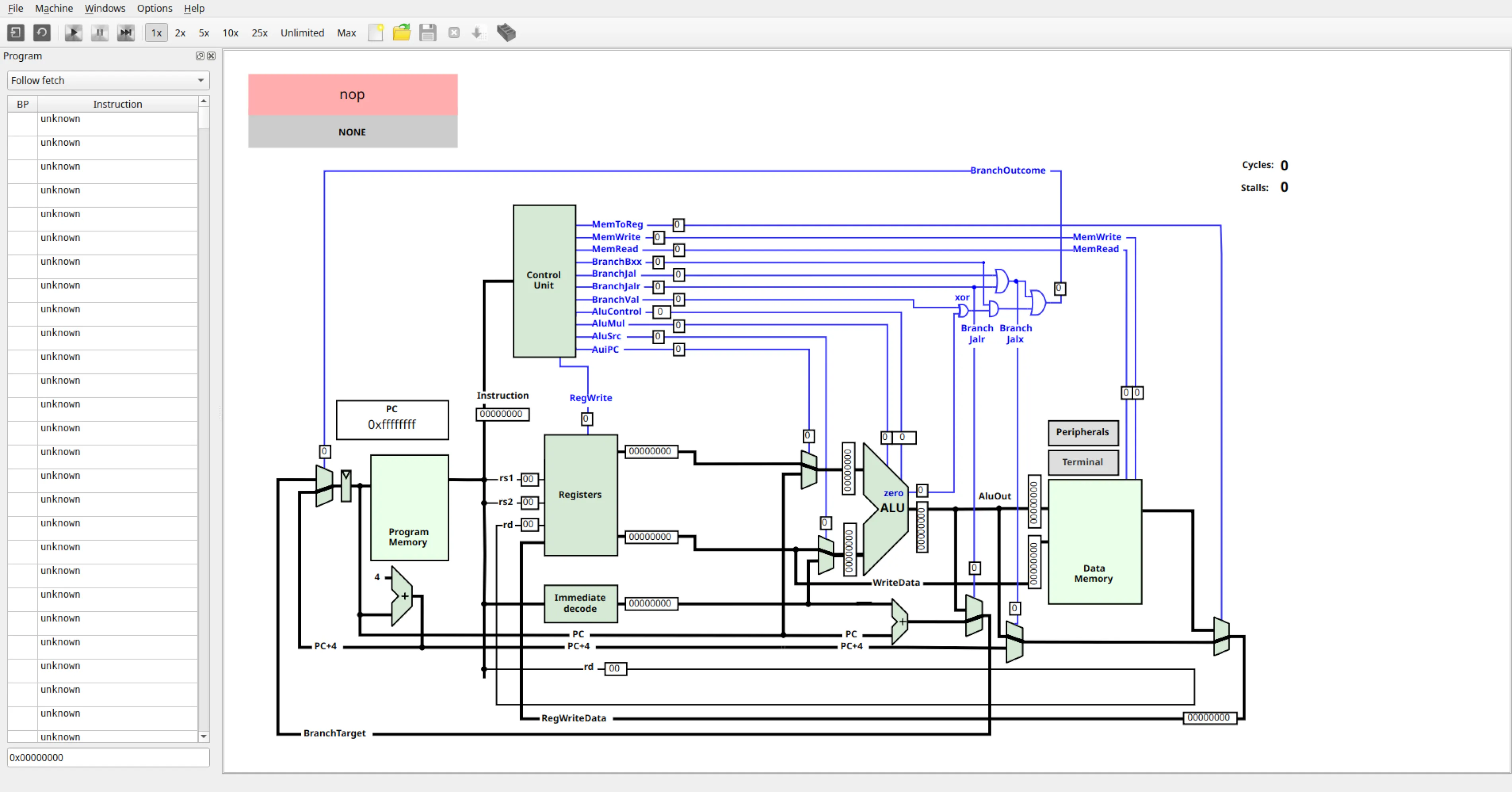Step one instruction forward

[126, 33]
